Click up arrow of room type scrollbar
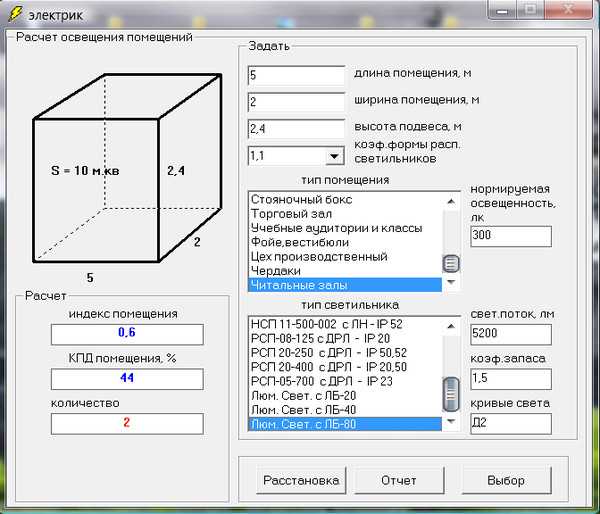The image size is (600, 514). pyautogui.click(x=451, y=201)
